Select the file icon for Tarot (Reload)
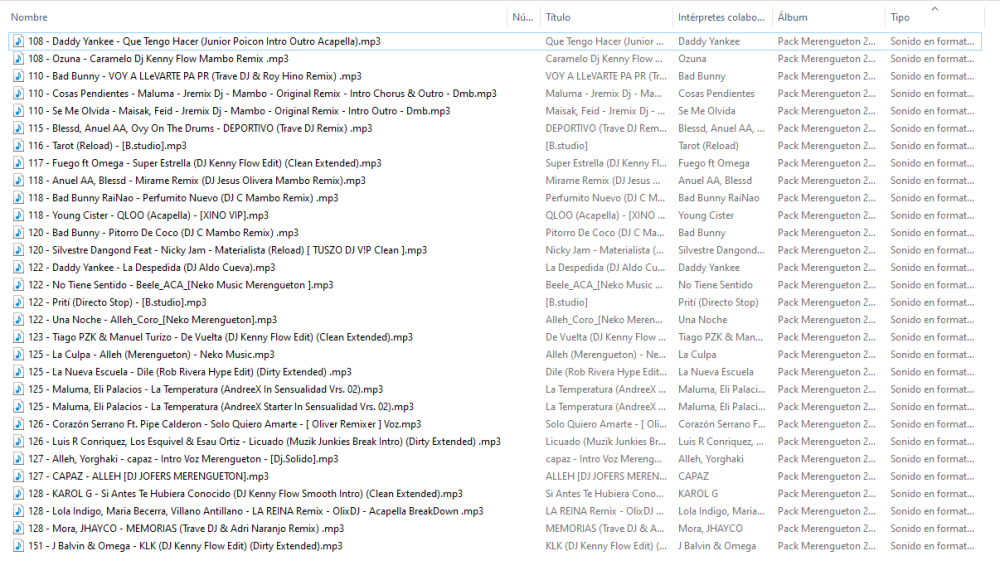Image resolution: width=1000 pixels, height=575 pixels. click(x=18, y=146)
